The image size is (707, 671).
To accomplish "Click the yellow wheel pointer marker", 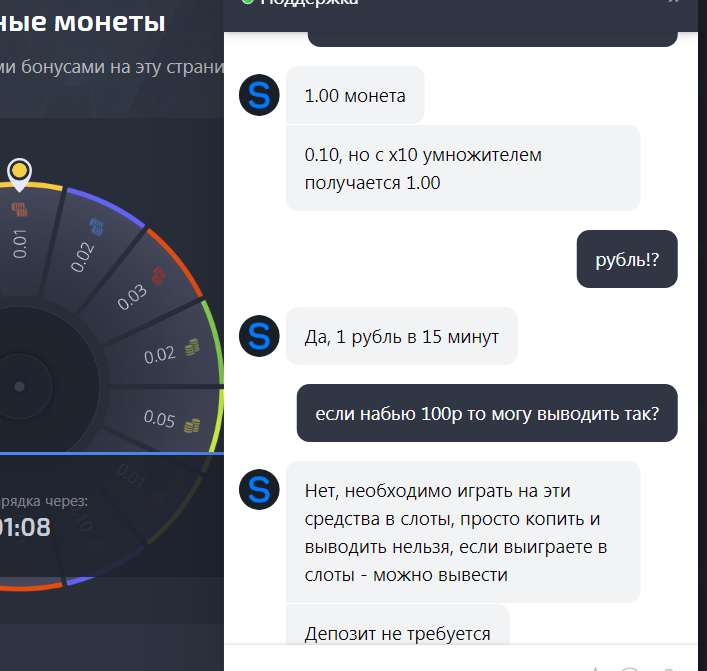I will (x=19, y=175).
